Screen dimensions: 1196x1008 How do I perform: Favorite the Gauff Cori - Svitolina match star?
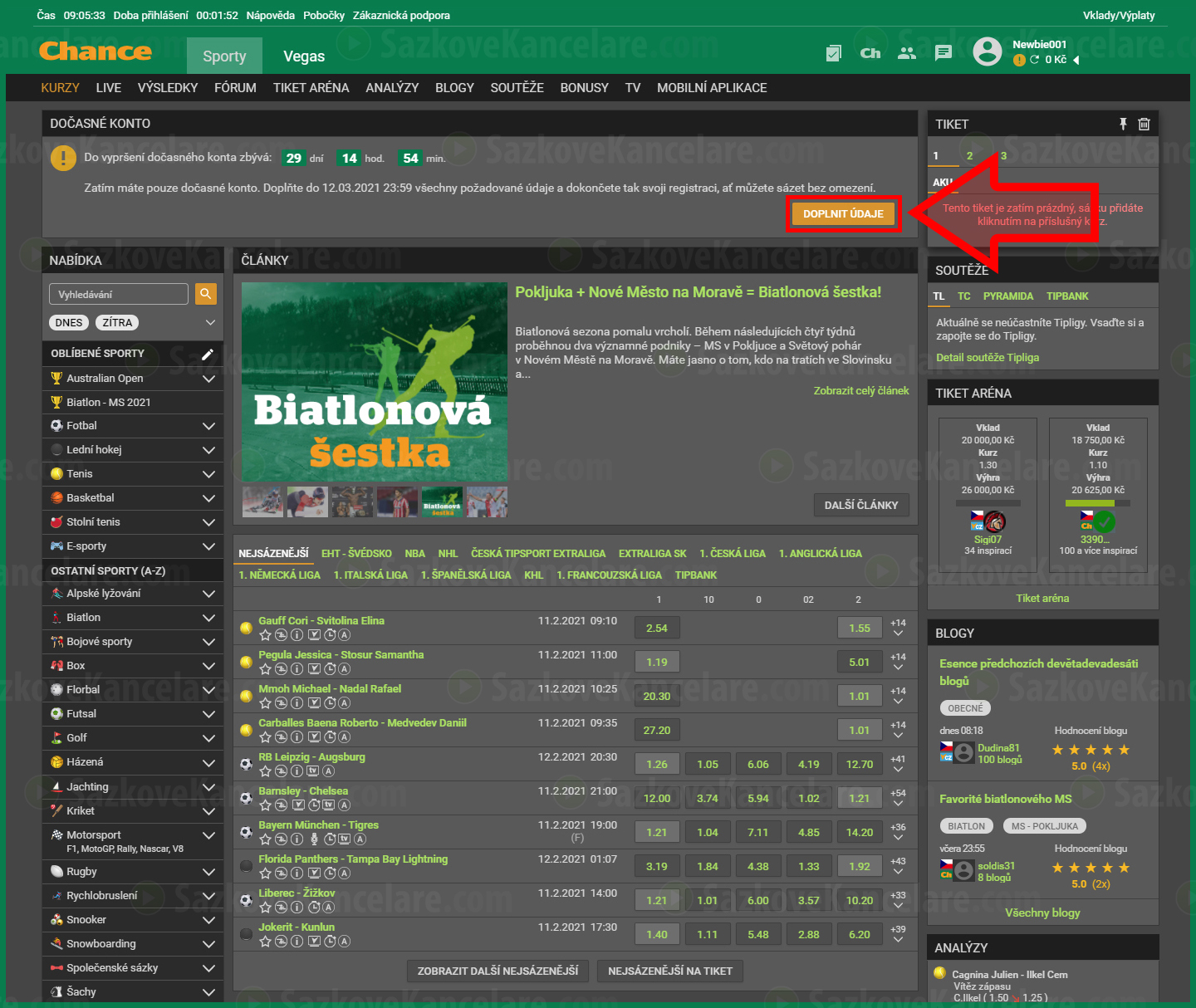pyautogui.click(x=265, y=635)
